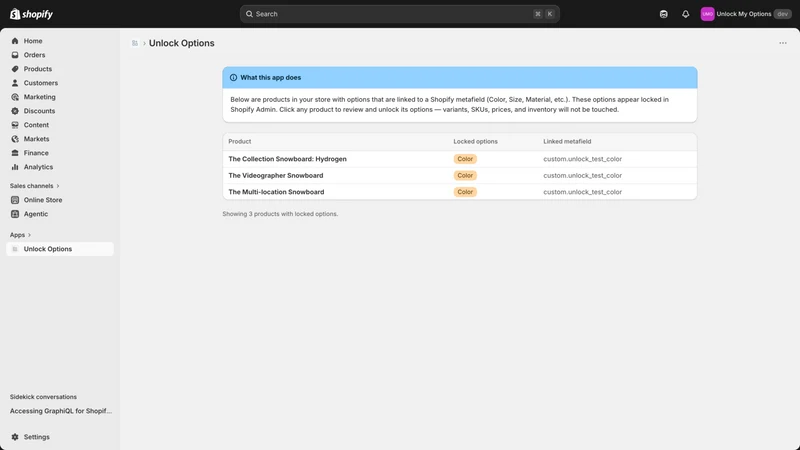This screenshot has width=800, height=450.
Task: Click the Unlock Options app icon in sidebar
Action: click(15, 249)
